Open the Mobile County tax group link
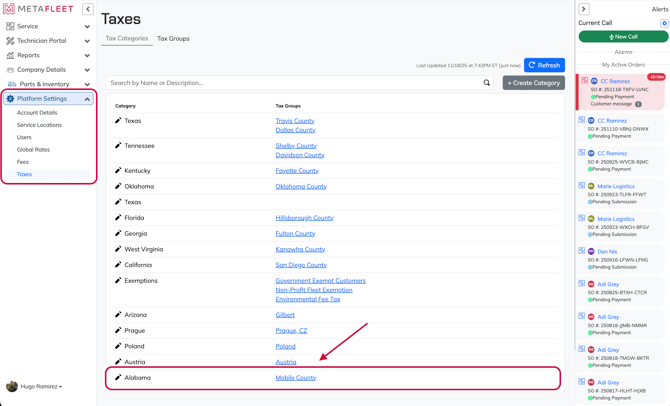 coord(296,378)
